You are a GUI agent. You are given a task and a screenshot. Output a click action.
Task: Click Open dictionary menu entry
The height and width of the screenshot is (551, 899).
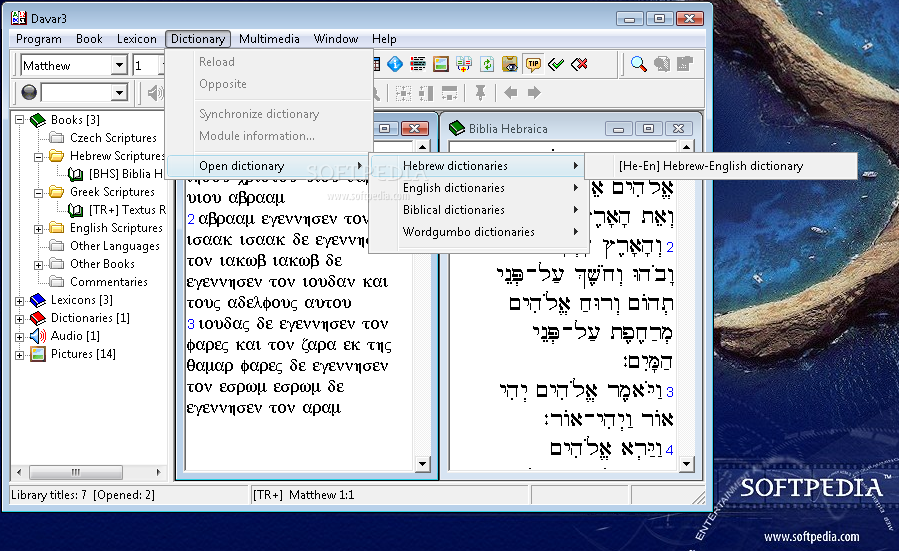click(x=269, y=166)
